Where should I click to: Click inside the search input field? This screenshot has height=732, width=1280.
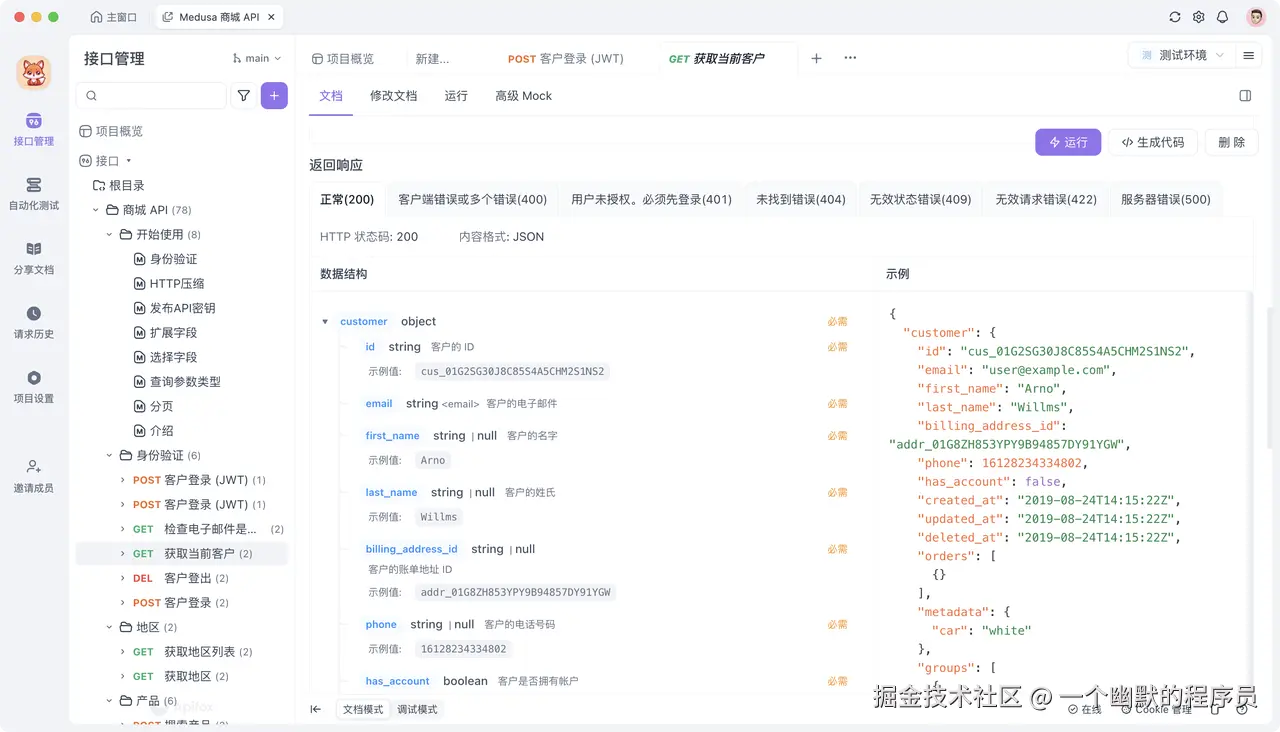coord(150,95)
